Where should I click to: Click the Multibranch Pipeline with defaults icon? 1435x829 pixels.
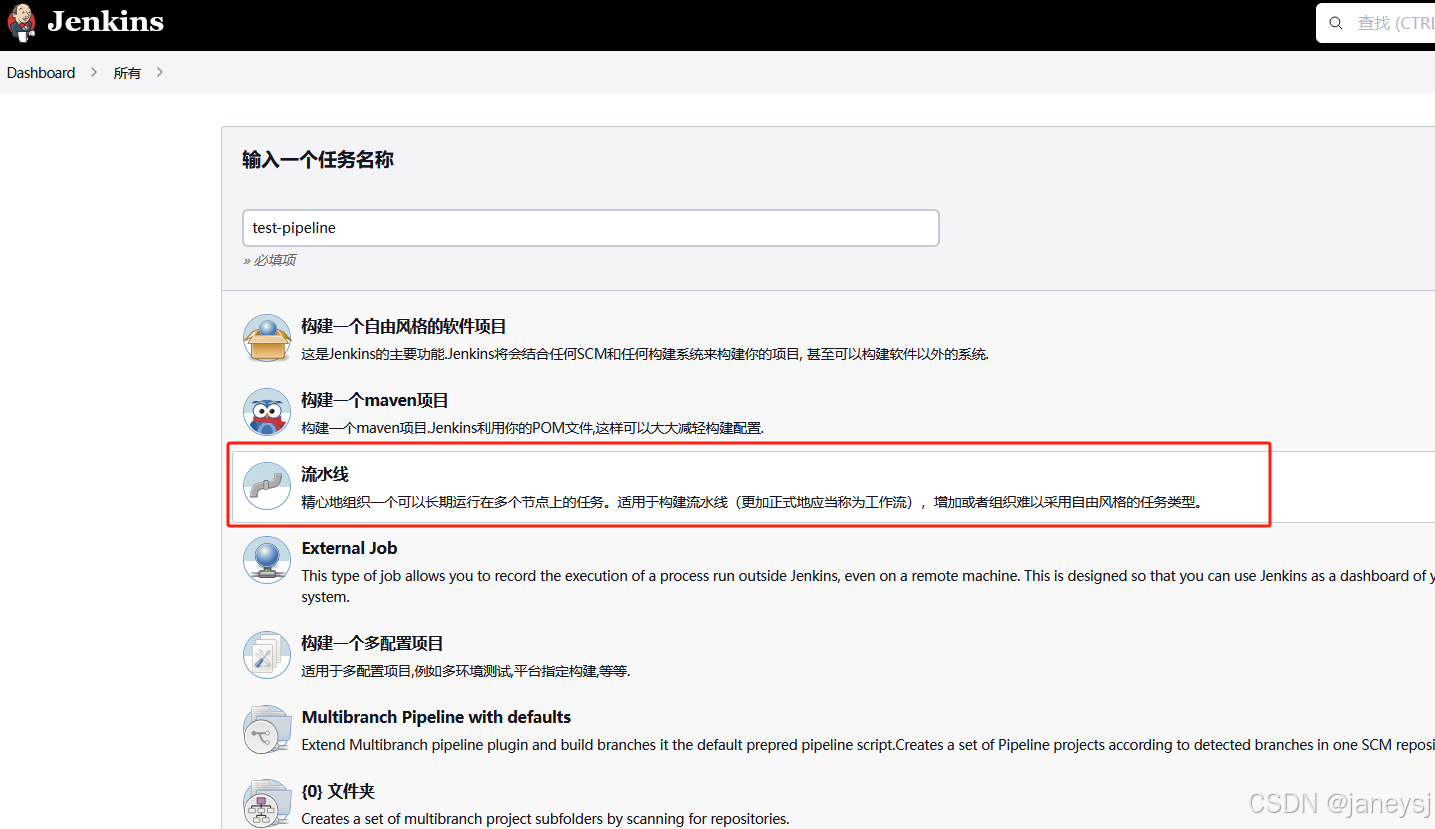tap(266, 729)
